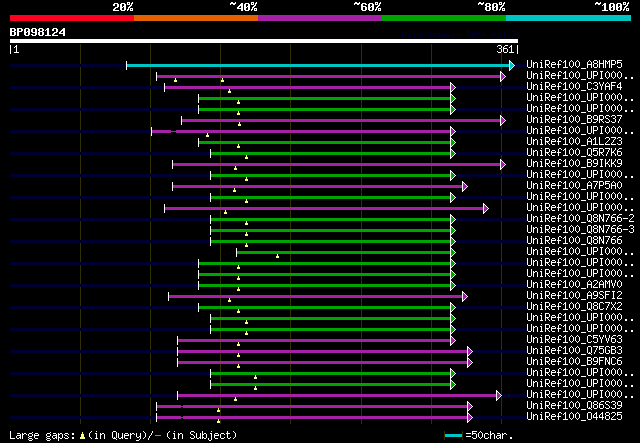Click the BP098124 query name label
This screenshot has width=640, height=443.
coord(38,32)
